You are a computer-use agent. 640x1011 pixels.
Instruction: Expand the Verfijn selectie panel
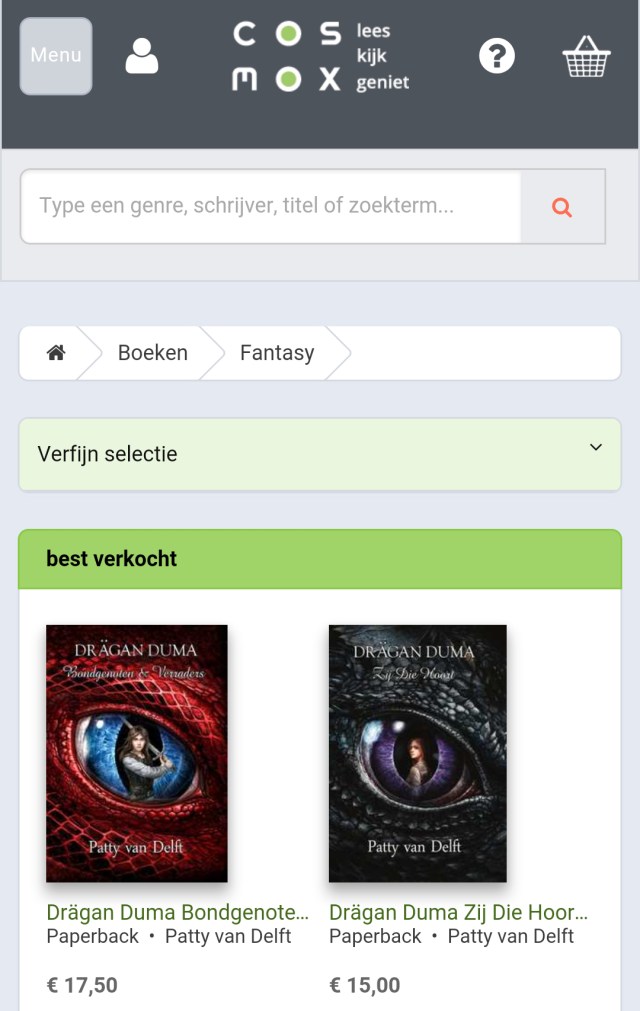[320, 455]
